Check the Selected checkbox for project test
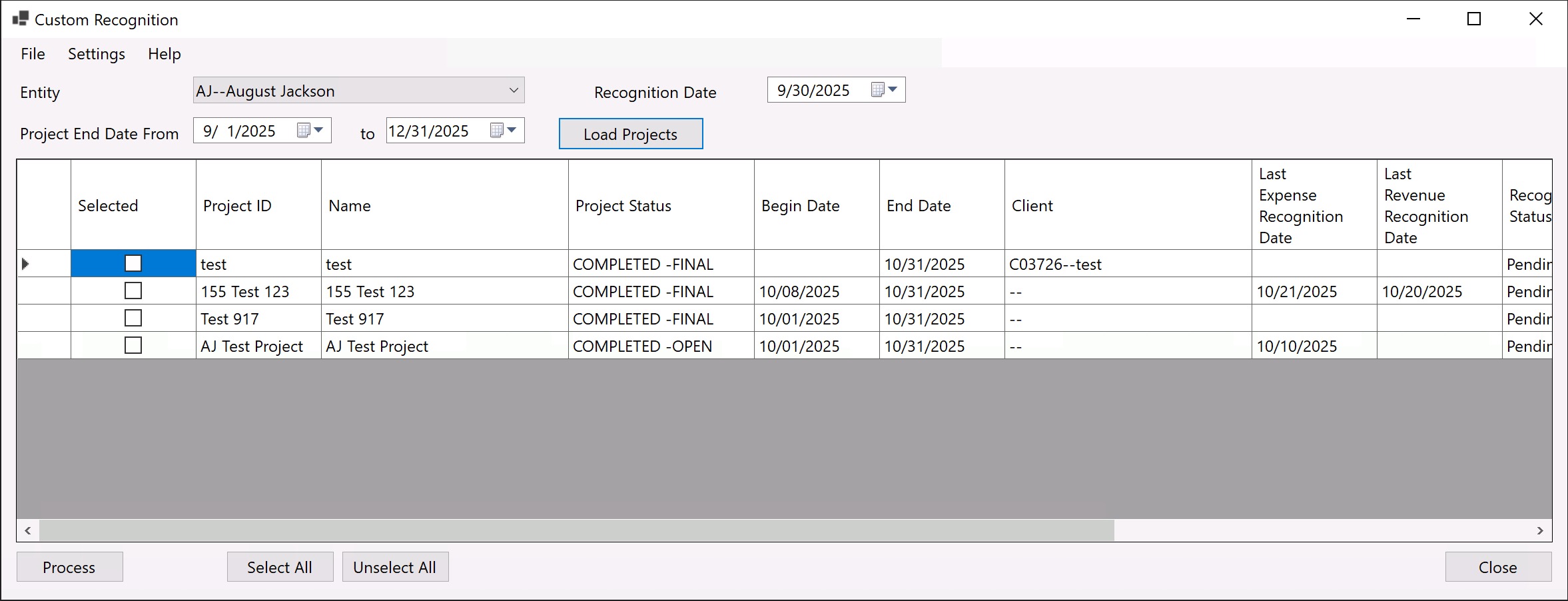Image resolution: width=1568 pixels, height=601 pixels. coord(133,263)
